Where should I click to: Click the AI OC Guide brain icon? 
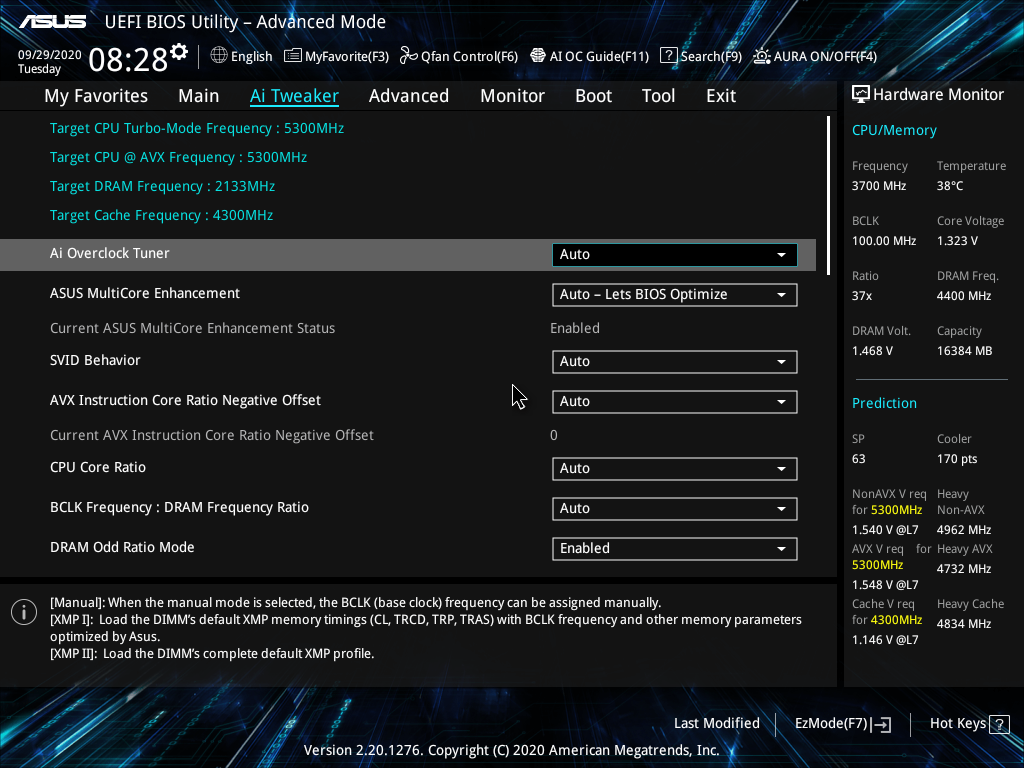point(537,56)
